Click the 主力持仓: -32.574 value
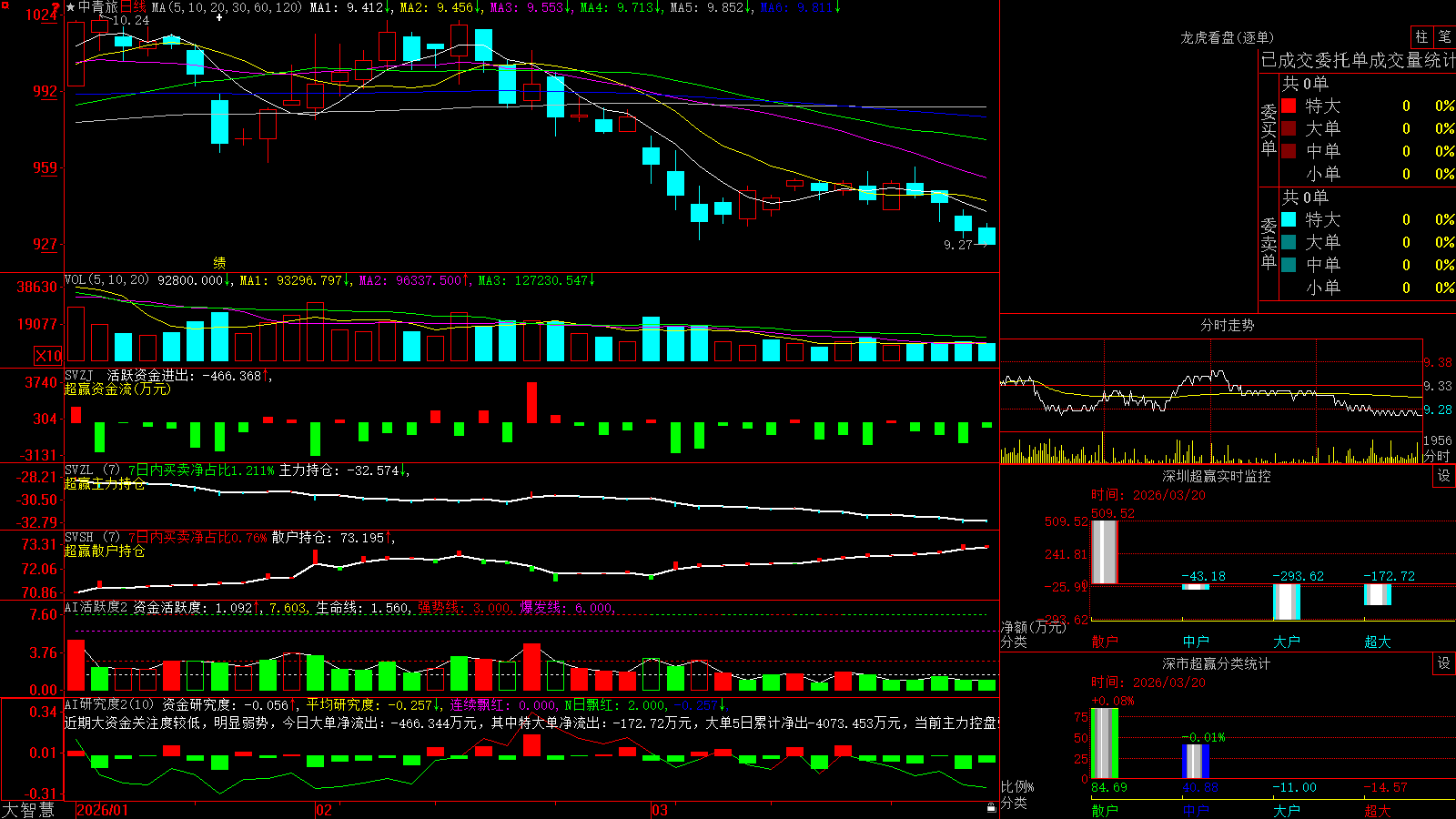This screenshot has width=1456, height=819. [x=339, y=470]
